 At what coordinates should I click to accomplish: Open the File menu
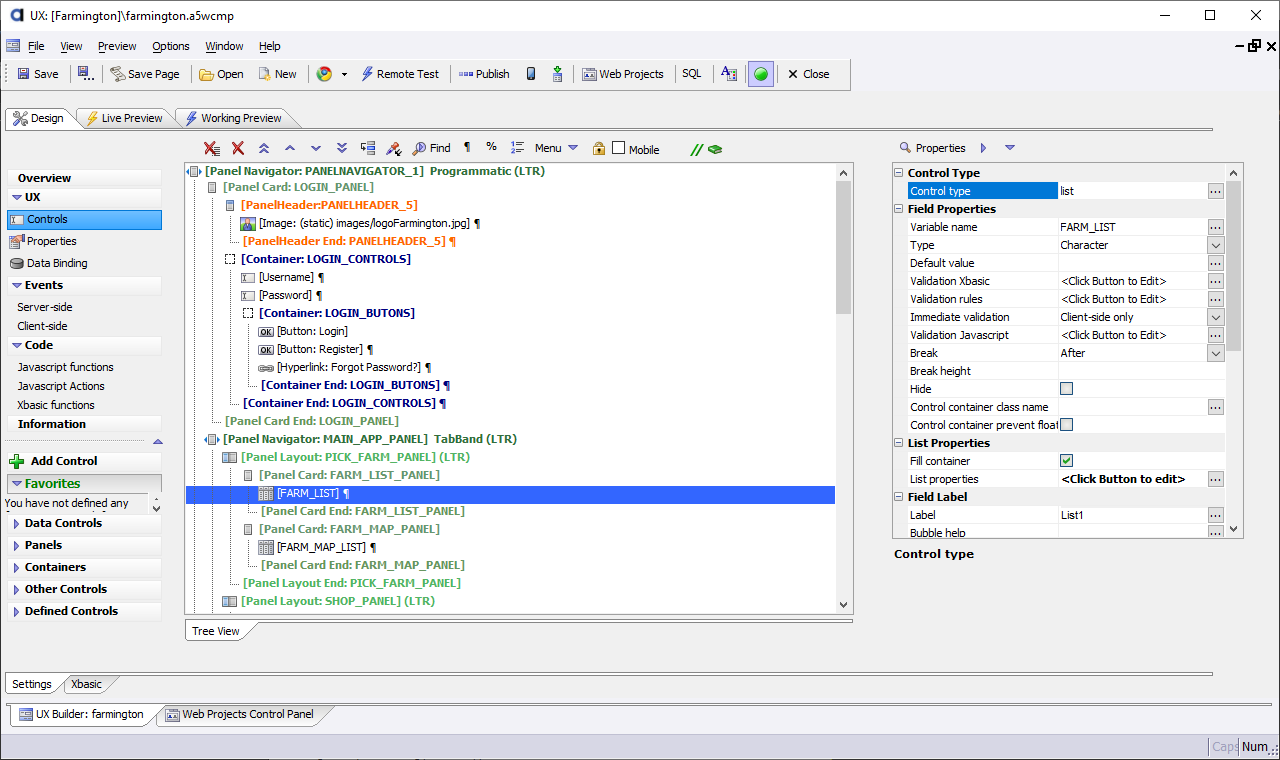click(36, 46)
